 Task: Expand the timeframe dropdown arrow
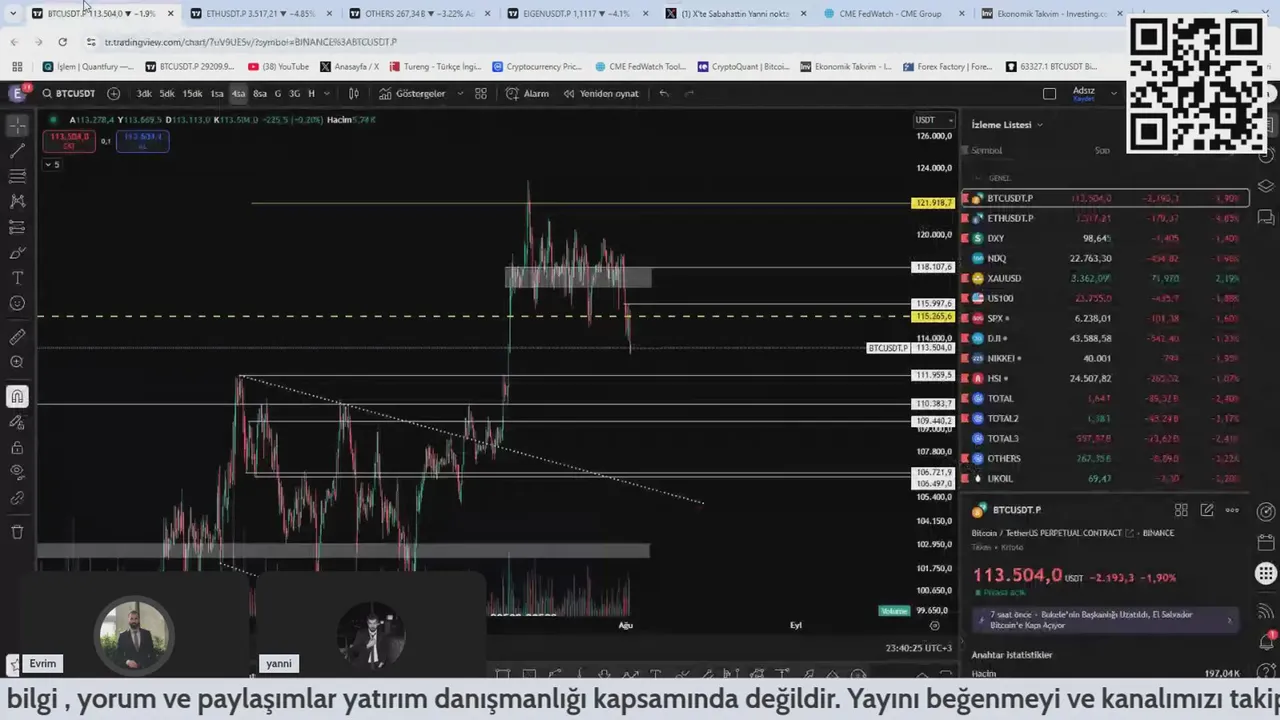point(327,93)
